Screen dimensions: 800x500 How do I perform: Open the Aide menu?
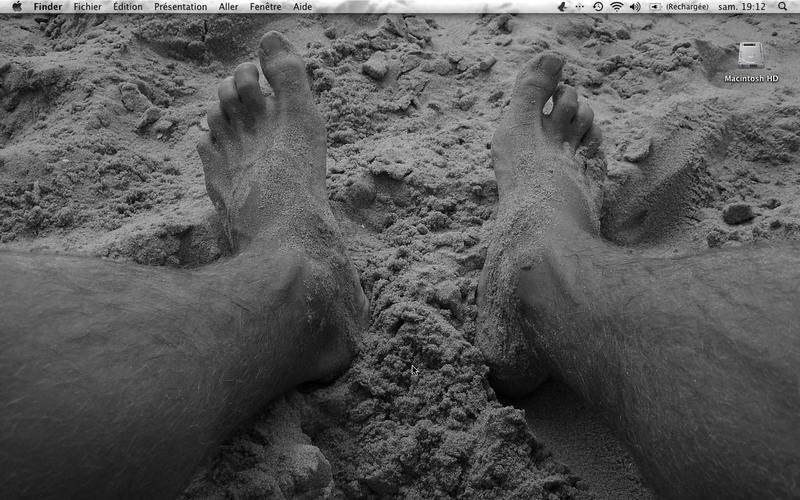[303, 7]
